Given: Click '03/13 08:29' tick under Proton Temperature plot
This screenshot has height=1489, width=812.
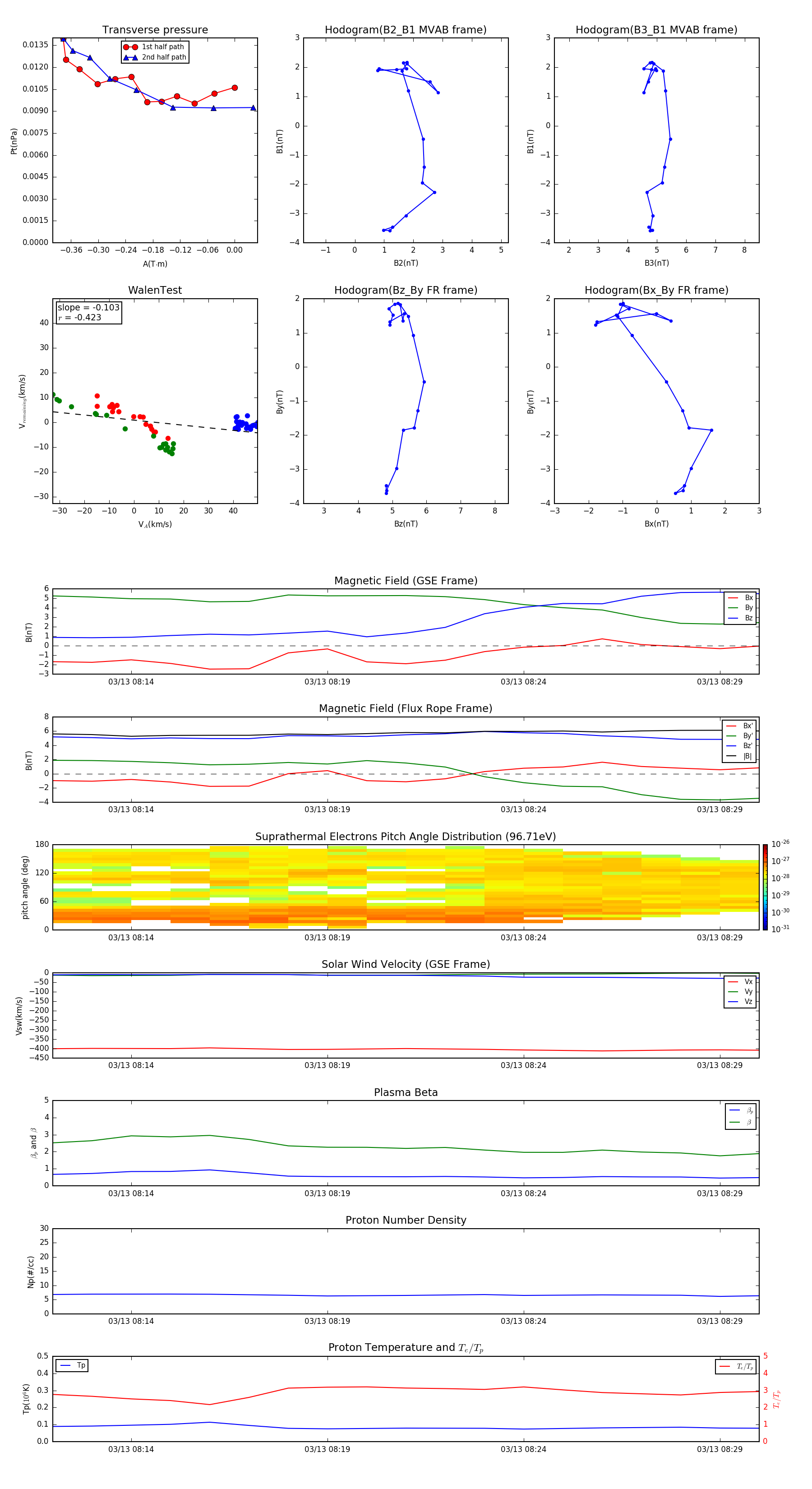Looking at the screenshot, I should (720, 1449).
